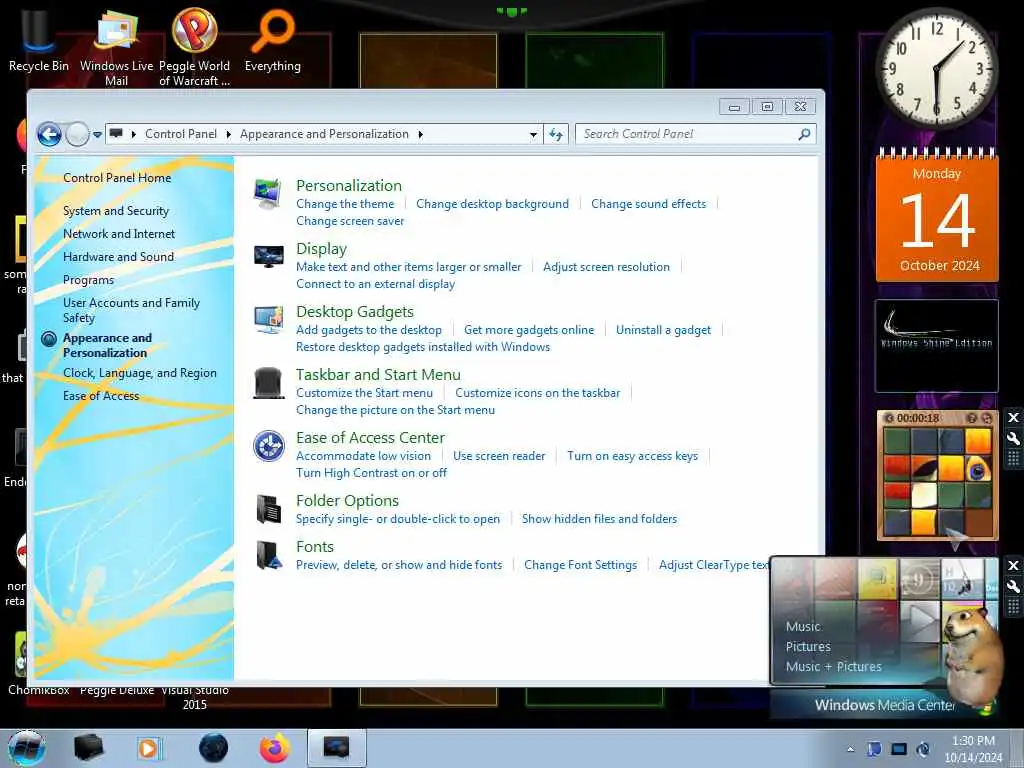1024x768 pixels.
Task: Pause the puzzle gadget timer icon
Action: (889, 418)
